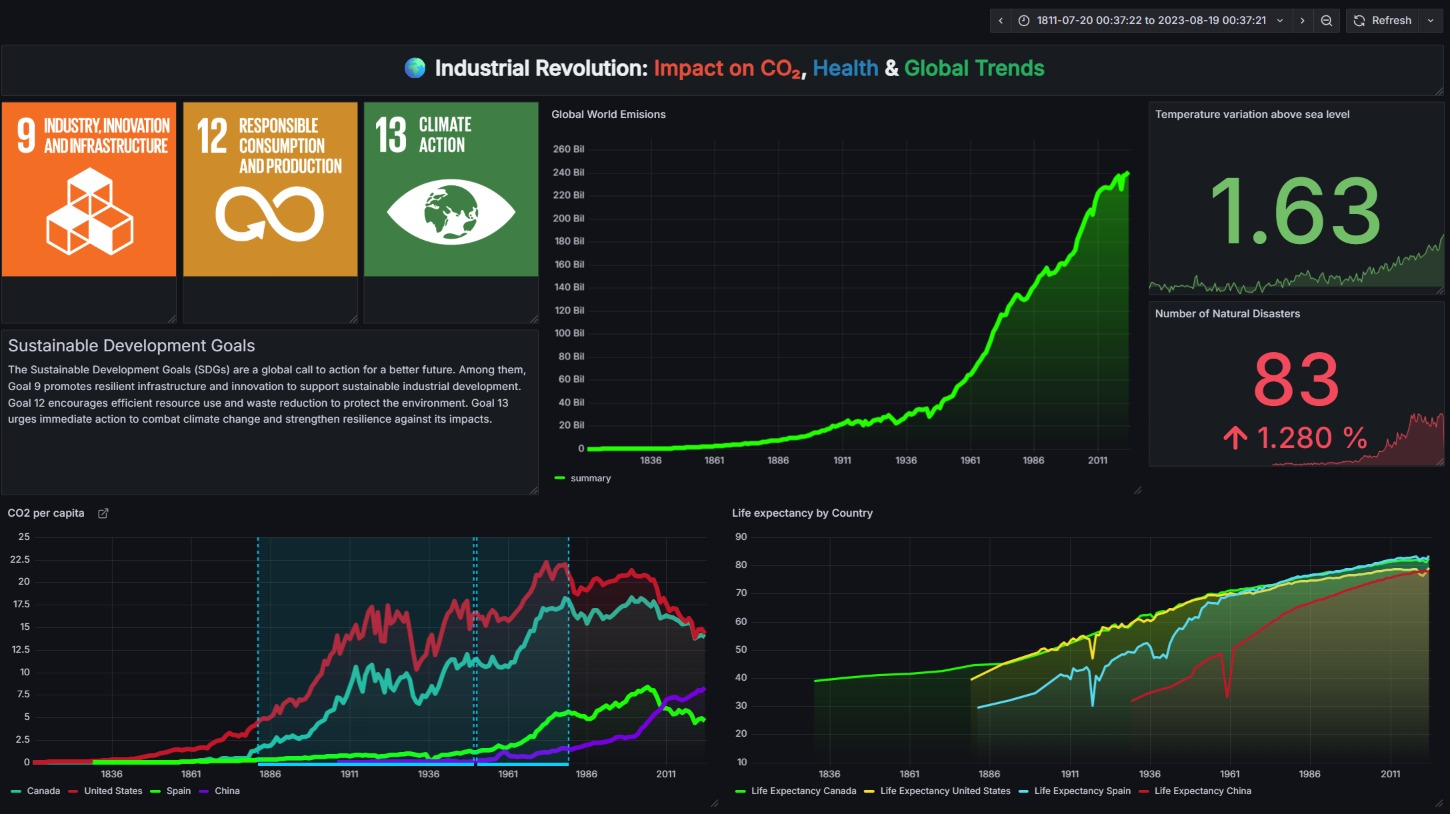Toggle Canada series in CO2 legend
The image size is (1450, 814).
[x=42, y=791]
